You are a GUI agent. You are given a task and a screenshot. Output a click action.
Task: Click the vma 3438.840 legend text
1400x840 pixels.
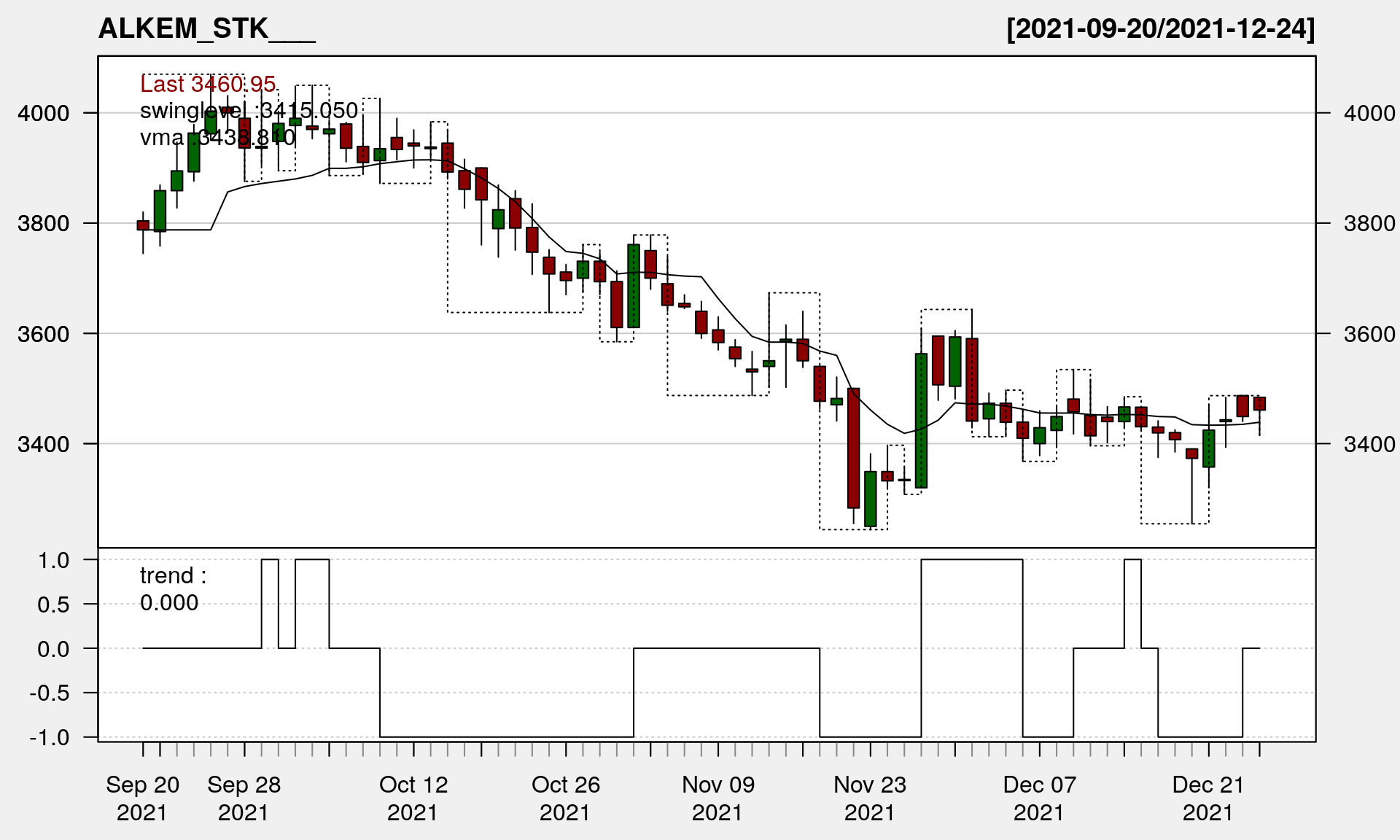(217, 137)
